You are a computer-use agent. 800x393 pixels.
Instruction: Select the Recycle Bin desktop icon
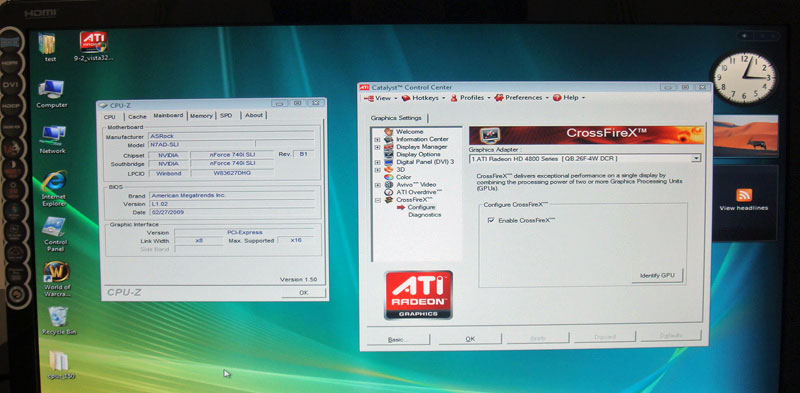pos(58,317)
